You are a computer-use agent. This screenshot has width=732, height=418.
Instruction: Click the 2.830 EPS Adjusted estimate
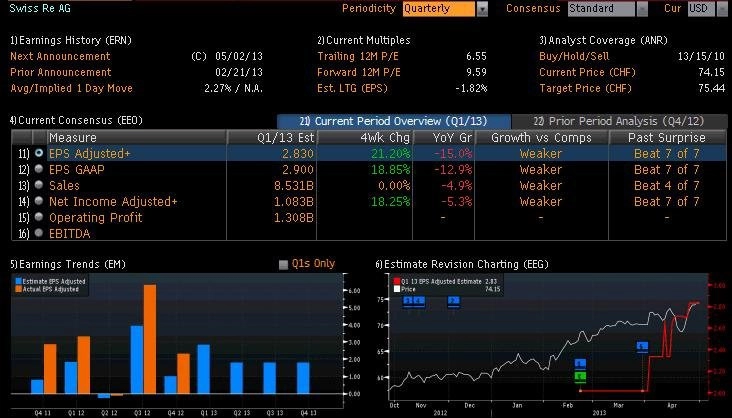click(298, 154)
